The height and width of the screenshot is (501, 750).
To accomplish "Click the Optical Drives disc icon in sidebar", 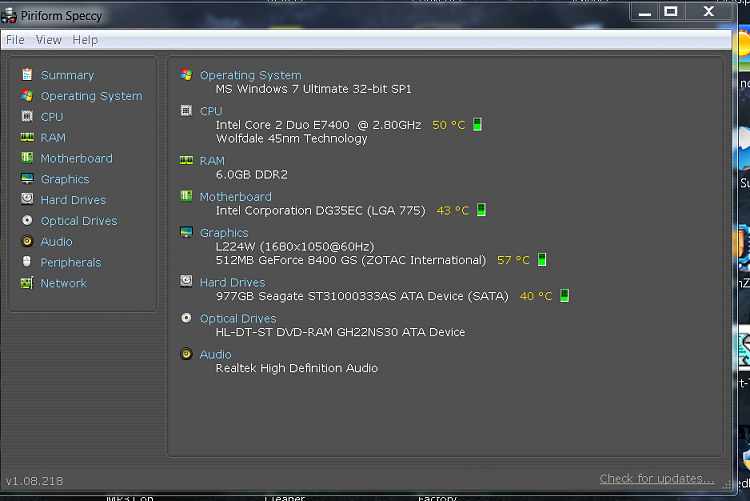I will point(27,220).
